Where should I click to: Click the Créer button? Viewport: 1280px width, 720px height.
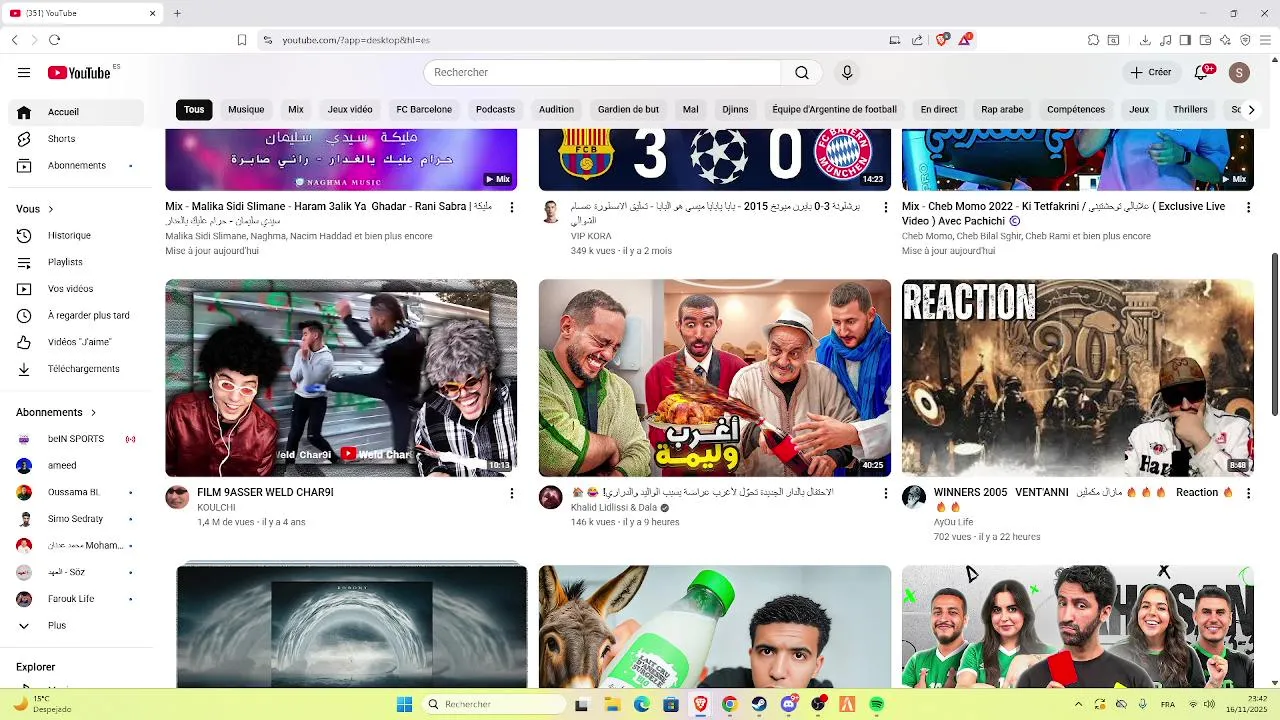point(1151,72)
